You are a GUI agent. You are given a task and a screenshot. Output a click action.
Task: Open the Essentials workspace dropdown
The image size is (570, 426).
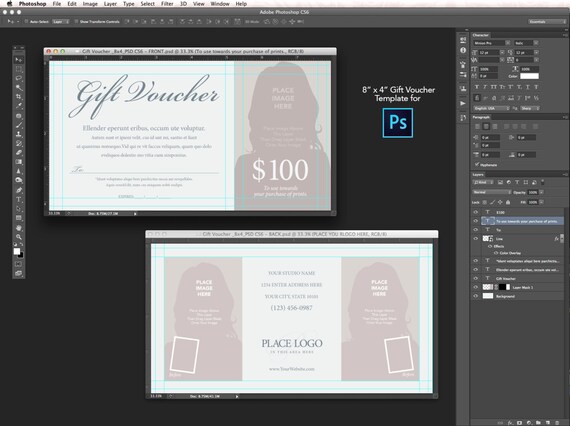click(x=547, y=21)
